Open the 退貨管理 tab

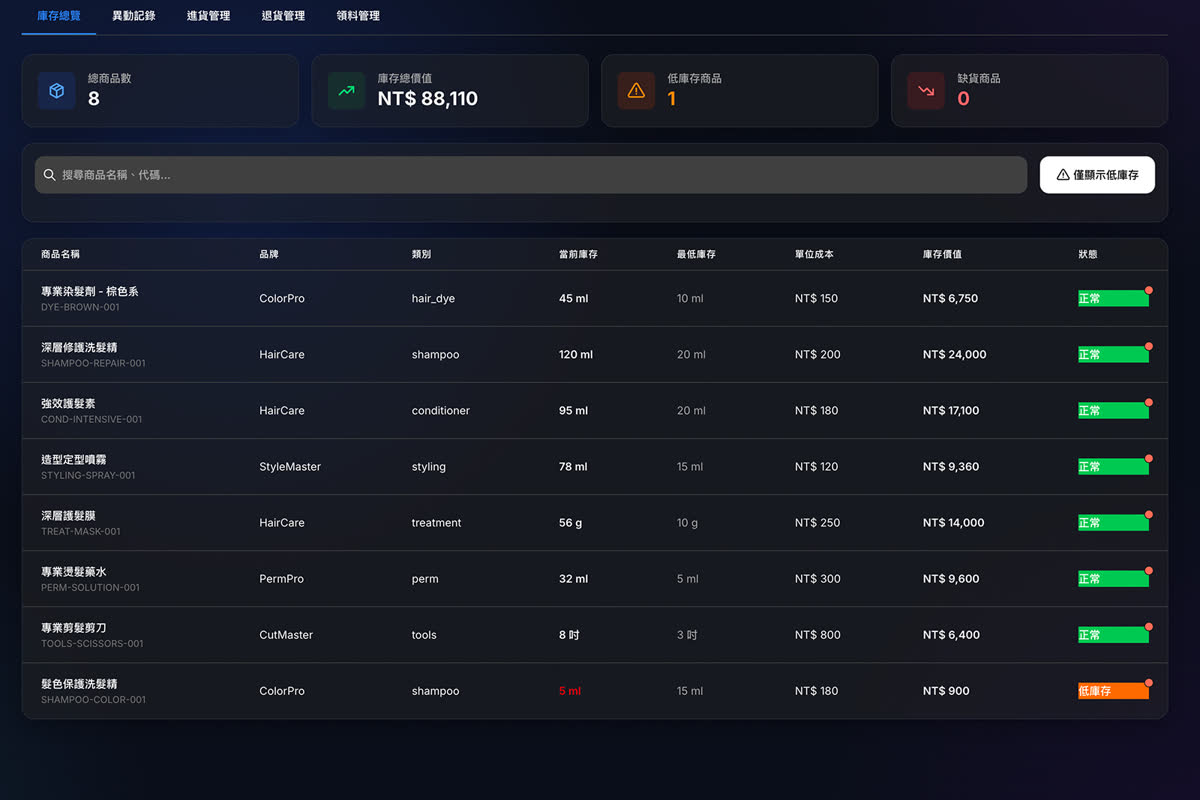click(x=283, y=16)
